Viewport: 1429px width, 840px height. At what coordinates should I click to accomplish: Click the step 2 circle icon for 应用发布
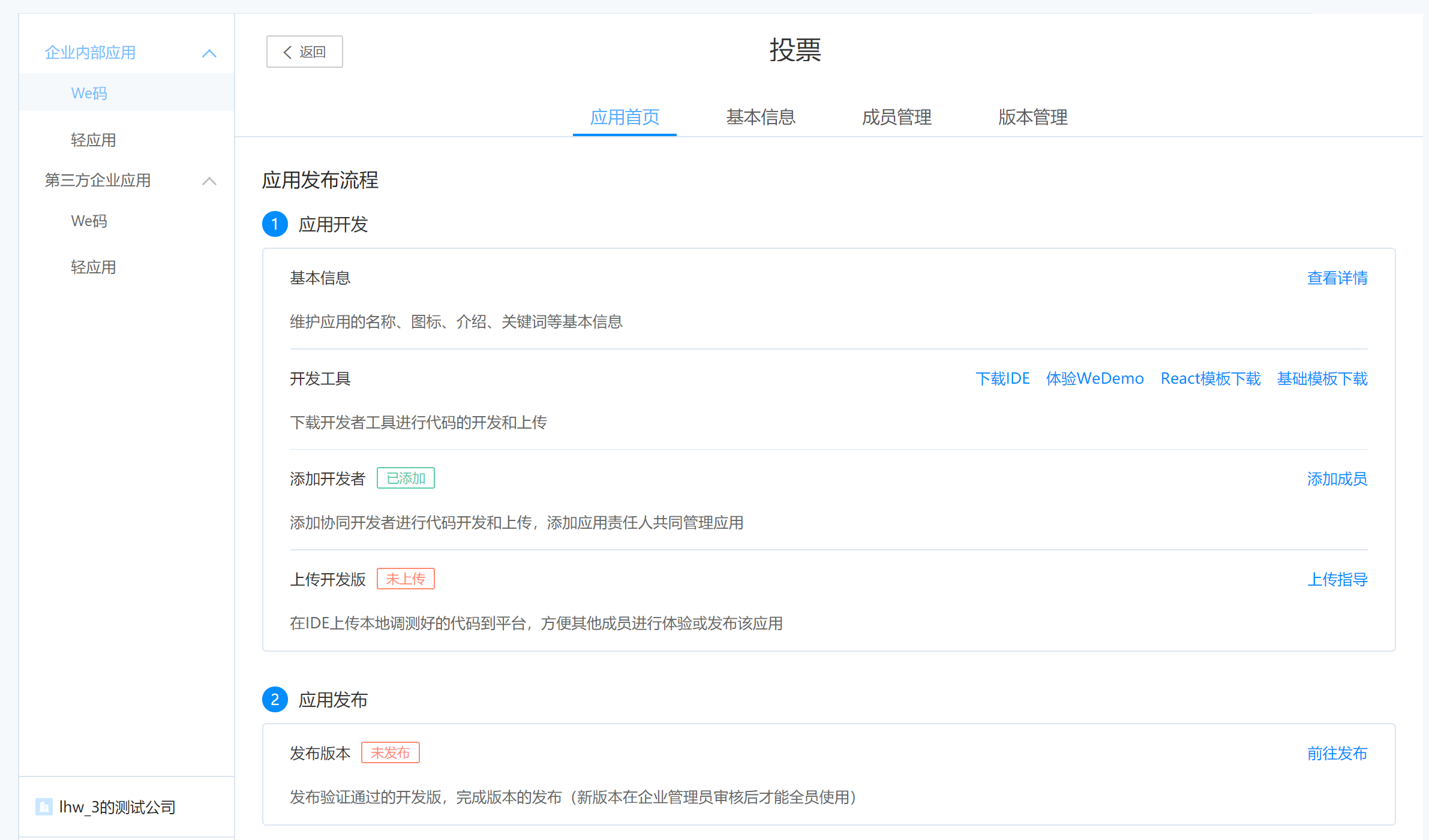click(x=275, y=699)
